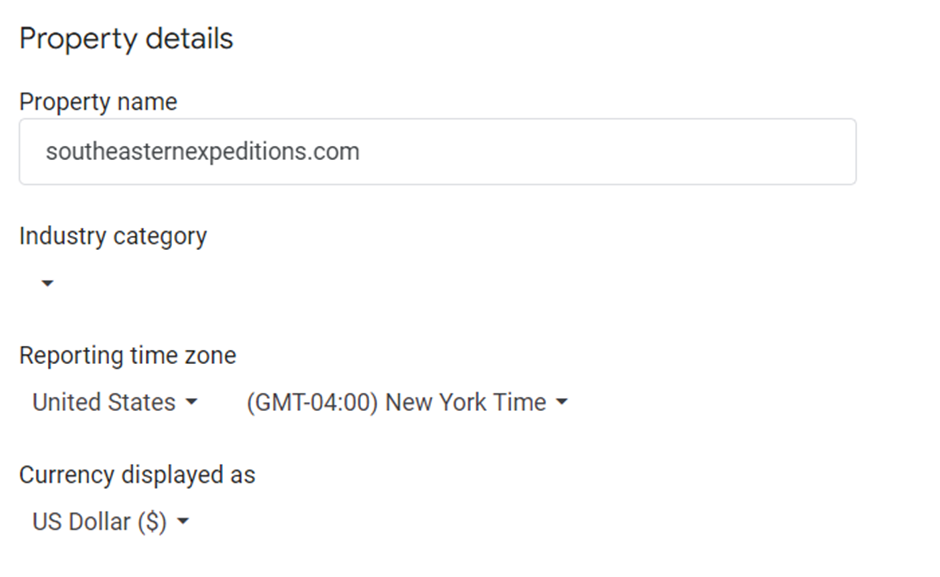Expand the New York Time zone dropdown

(x=406, y=403)
